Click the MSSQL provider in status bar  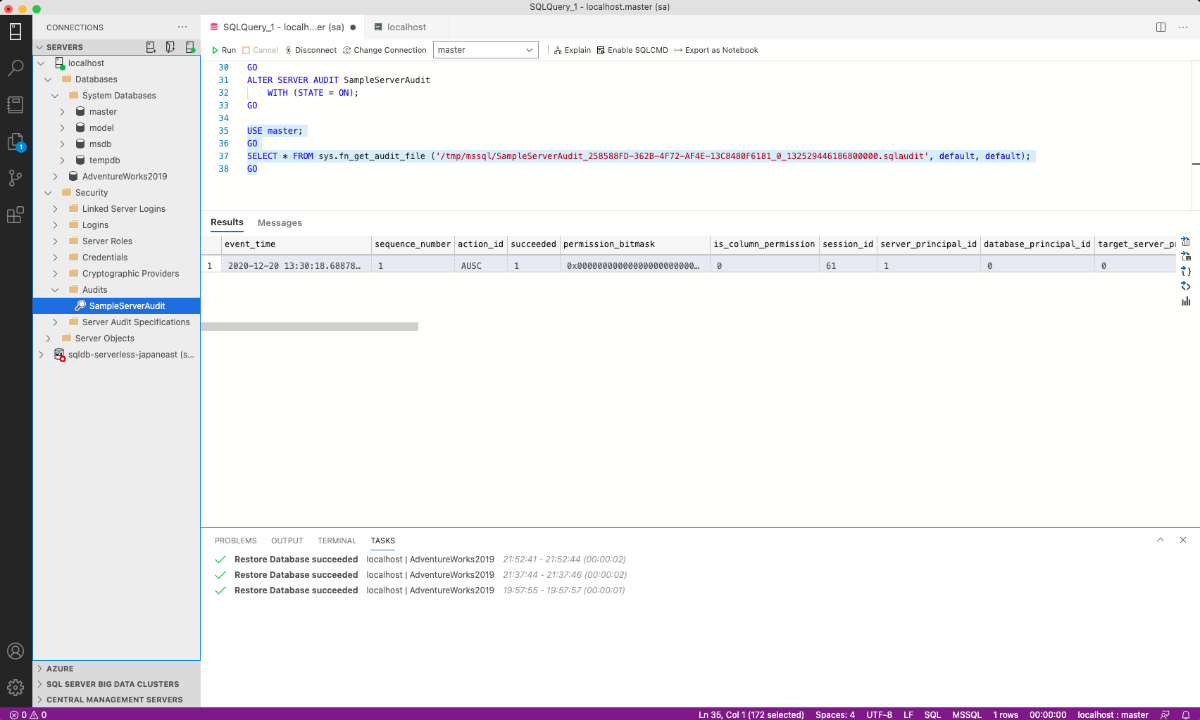(x=965, y=714)
